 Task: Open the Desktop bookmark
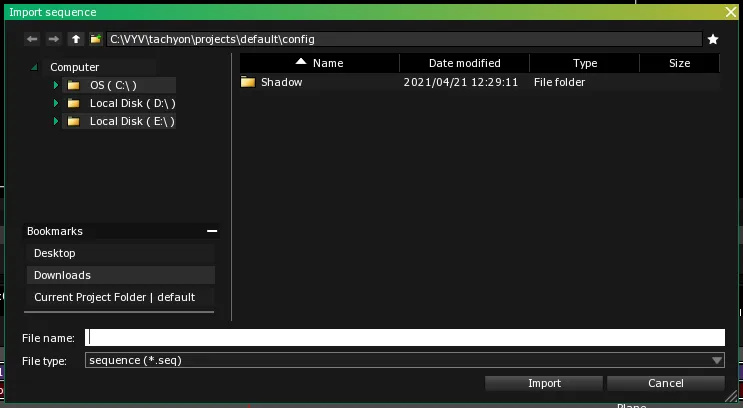click(x=120, y=254)
